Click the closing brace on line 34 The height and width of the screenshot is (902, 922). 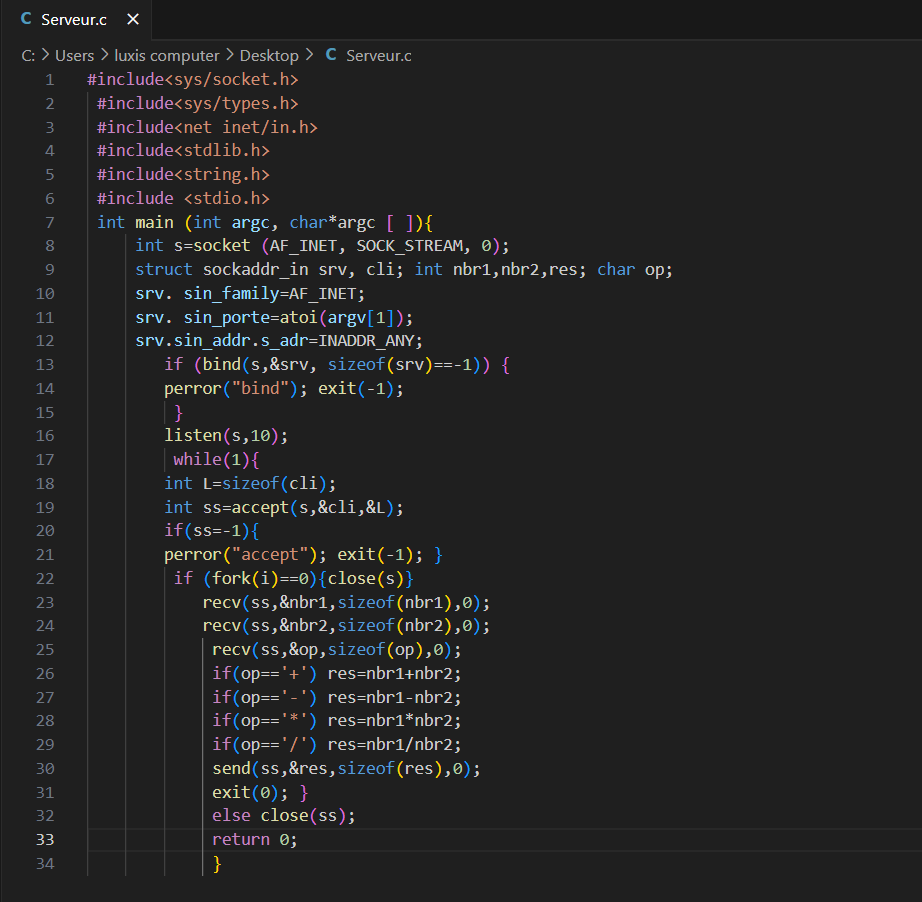(x=217, y=863)
